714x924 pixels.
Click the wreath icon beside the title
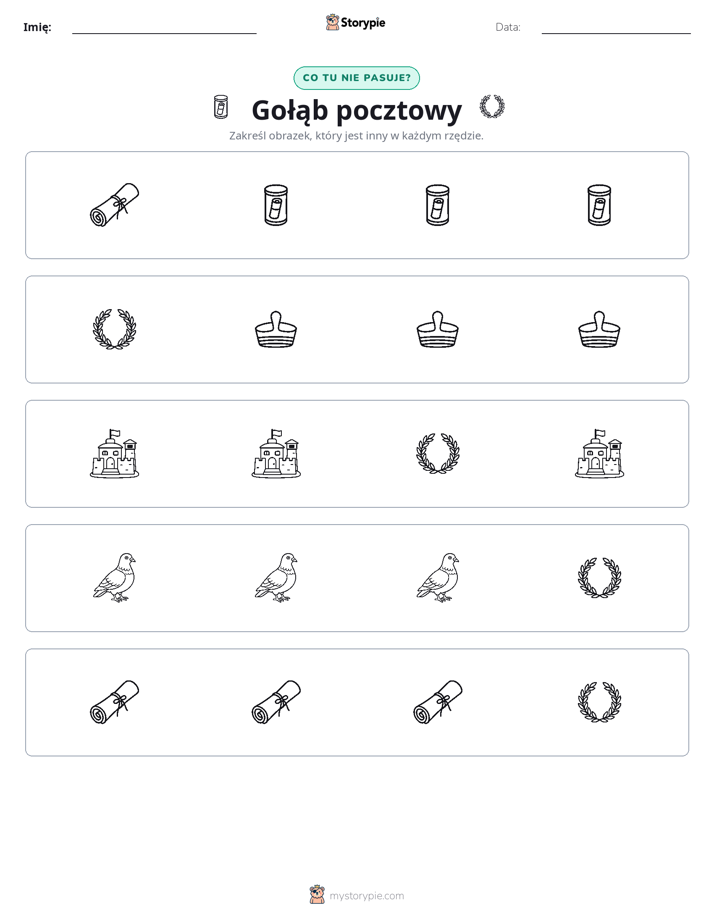pos(492,107)
